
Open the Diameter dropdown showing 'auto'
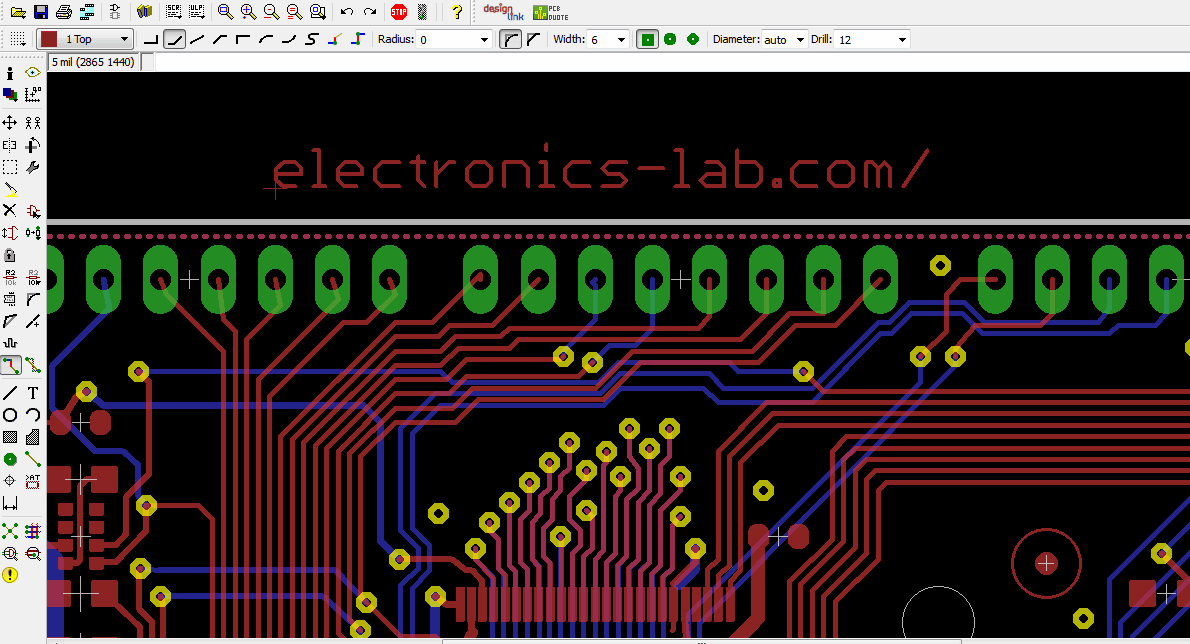pyautogui.click(x=801, y=39)
